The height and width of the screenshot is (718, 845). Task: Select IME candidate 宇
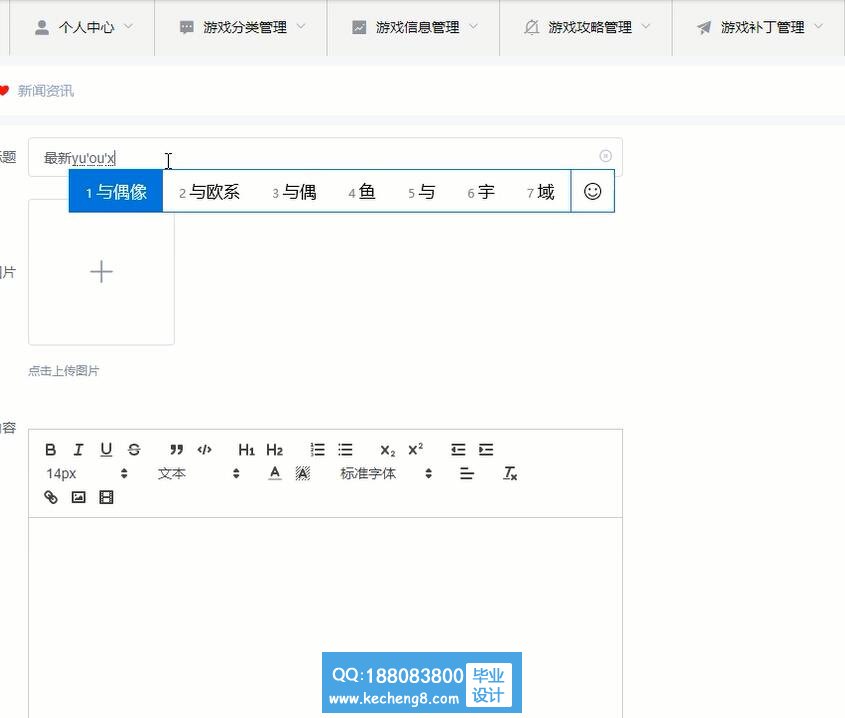click(x=481, y=192)
